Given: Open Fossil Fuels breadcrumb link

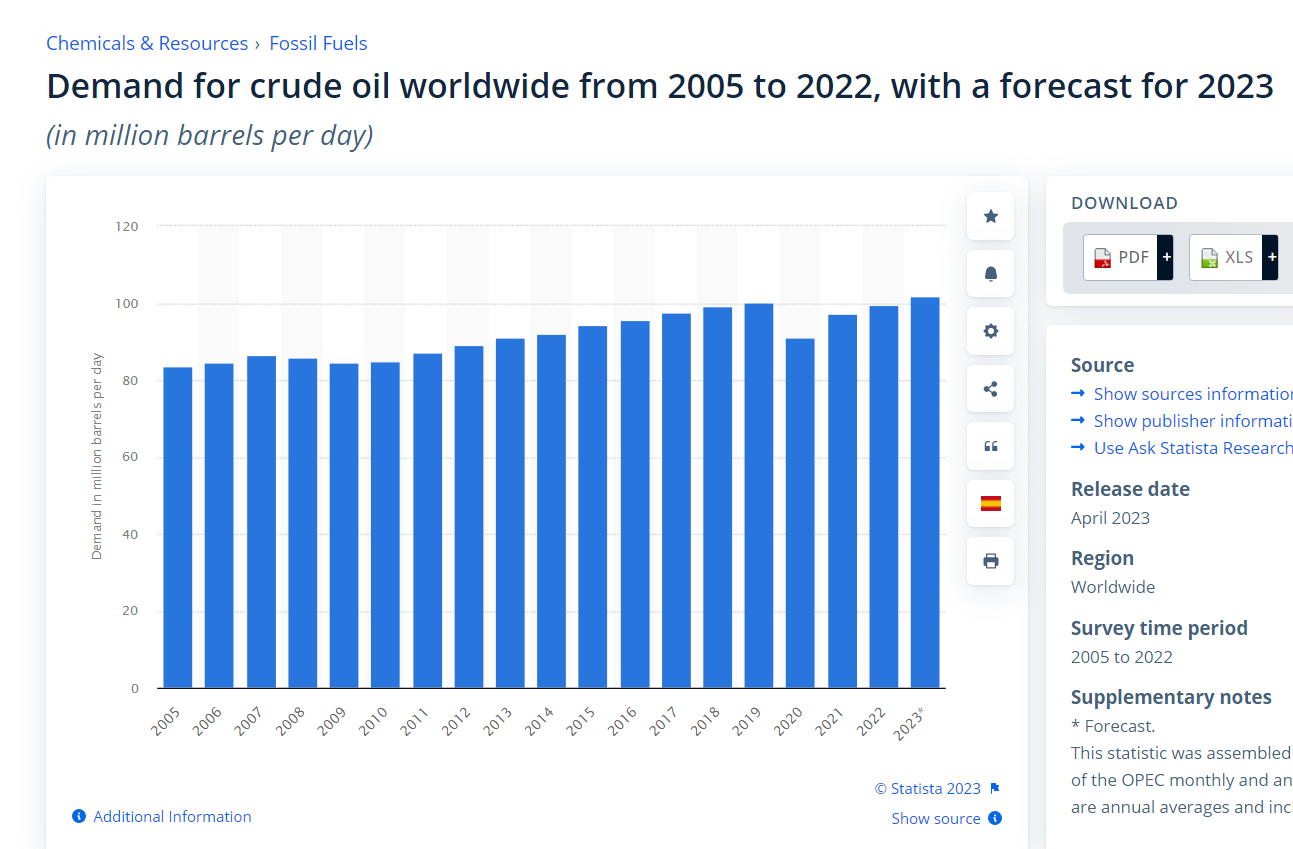Looking at the screenshot, I should (x=318, y=43).
